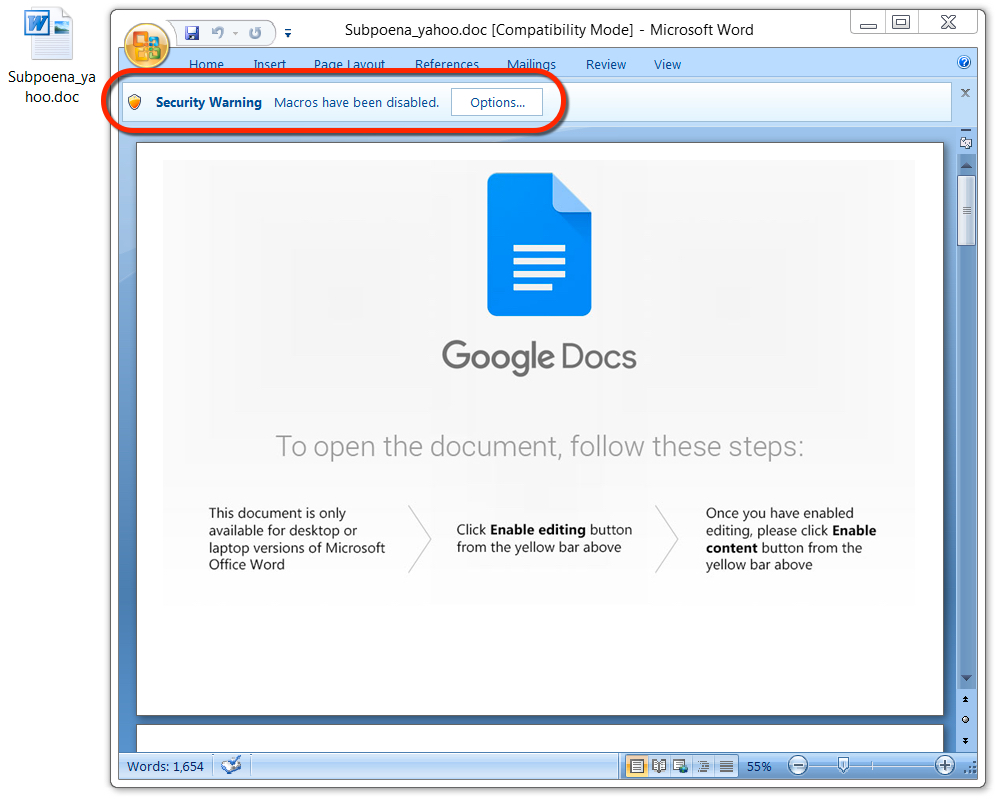The width and height of the screenshot is (996, 800).
Task: Switch to Outline view
Action: click(x=704, y=766)
